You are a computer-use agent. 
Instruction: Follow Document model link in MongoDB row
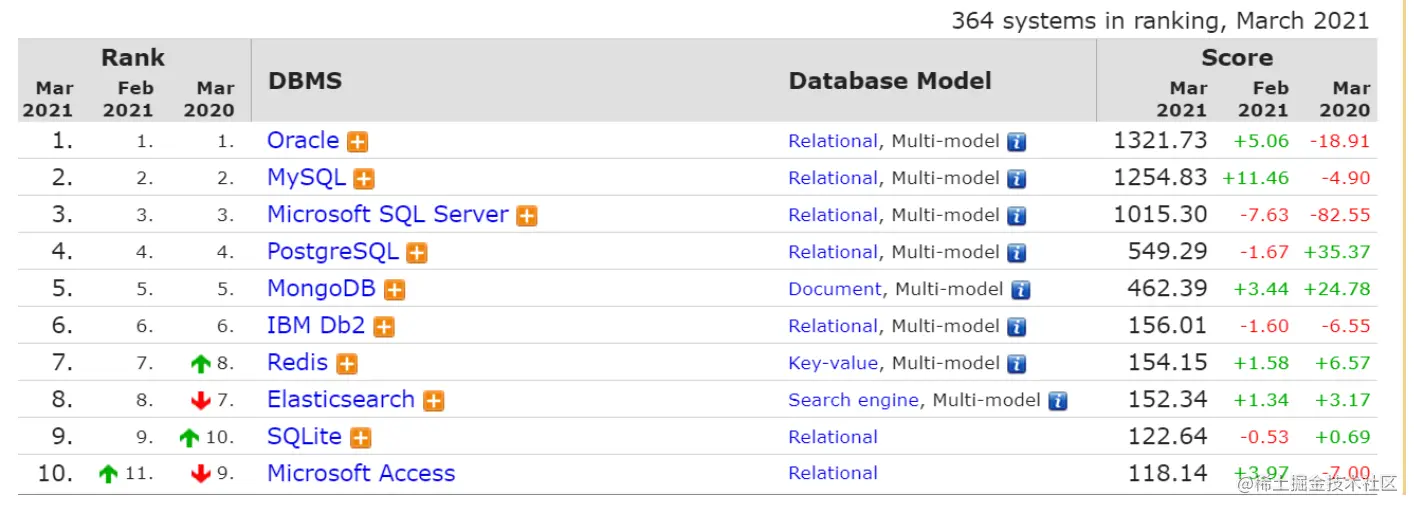click(x=835, y=290)
